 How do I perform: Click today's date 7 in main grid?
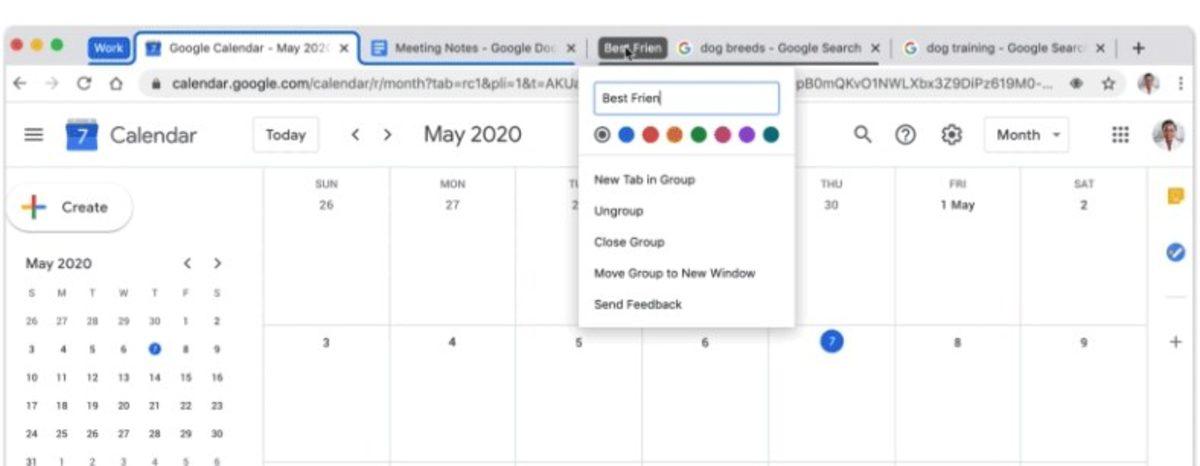tap(831, 342)
